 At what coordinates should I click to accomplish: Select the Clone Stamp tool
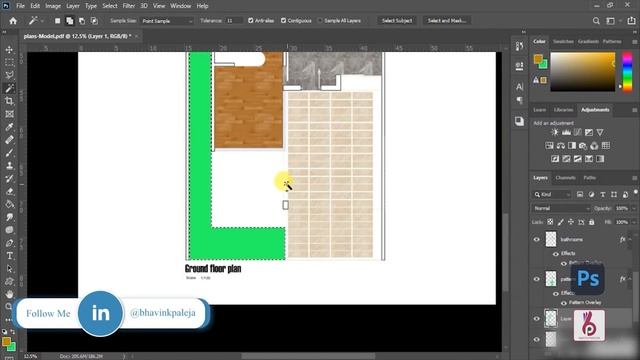pyautogui.click(x=9, y=166)
